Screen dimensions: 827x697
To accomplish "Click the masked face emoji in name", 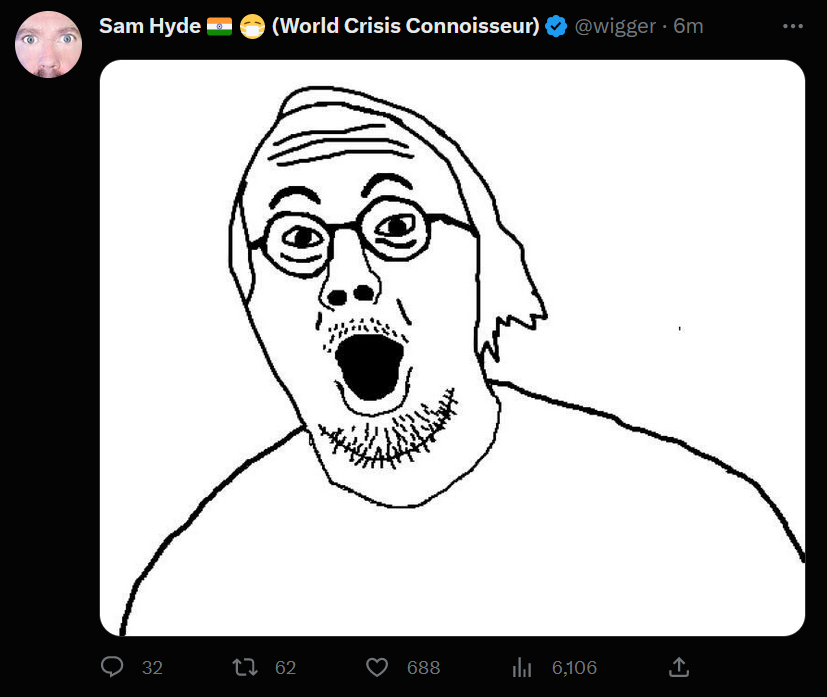I will tap(252, 27).
